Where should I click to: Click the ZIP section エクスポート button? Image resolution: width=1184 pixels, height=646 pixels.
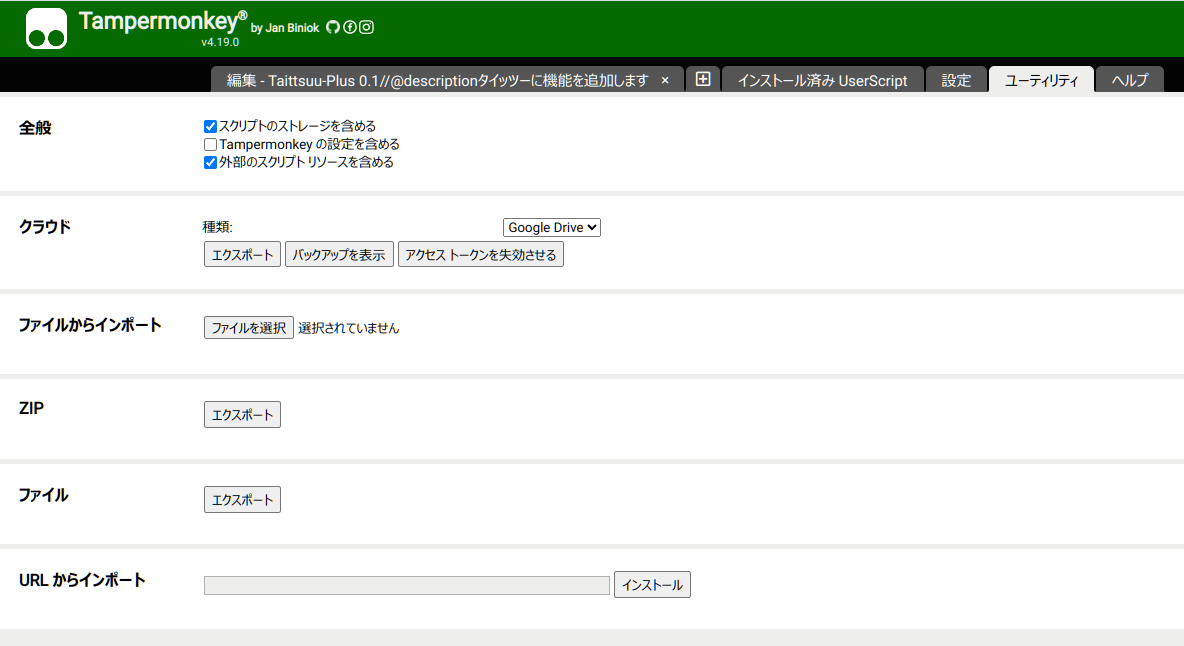click(242, 415)
